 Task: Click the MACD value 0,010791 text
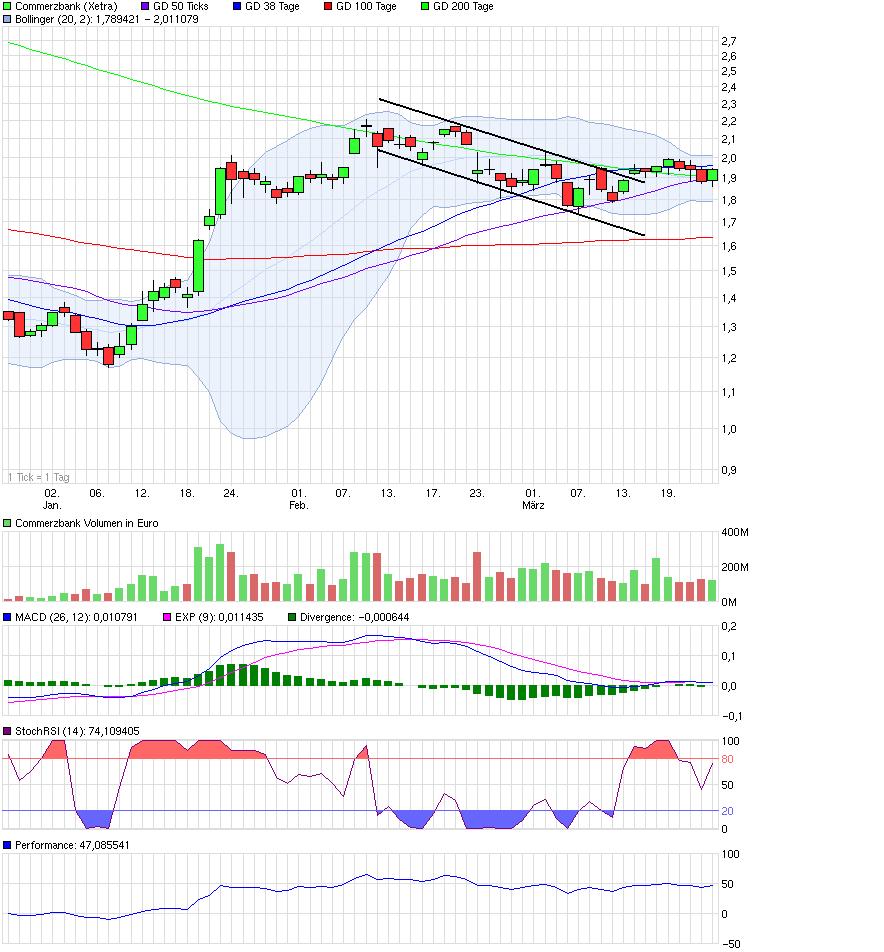coord(115,617)
